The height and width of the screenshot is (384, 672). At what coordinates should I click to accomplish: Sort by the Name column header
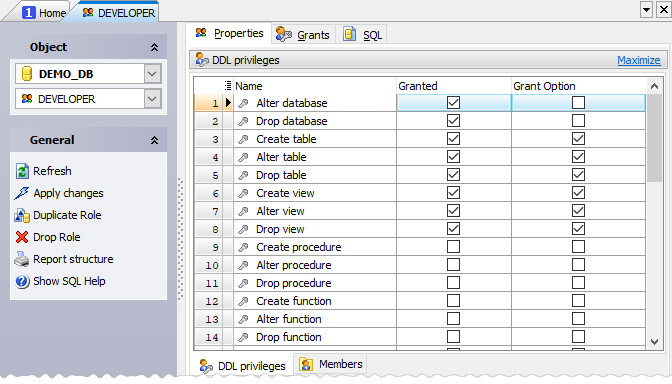click(315, 86)
